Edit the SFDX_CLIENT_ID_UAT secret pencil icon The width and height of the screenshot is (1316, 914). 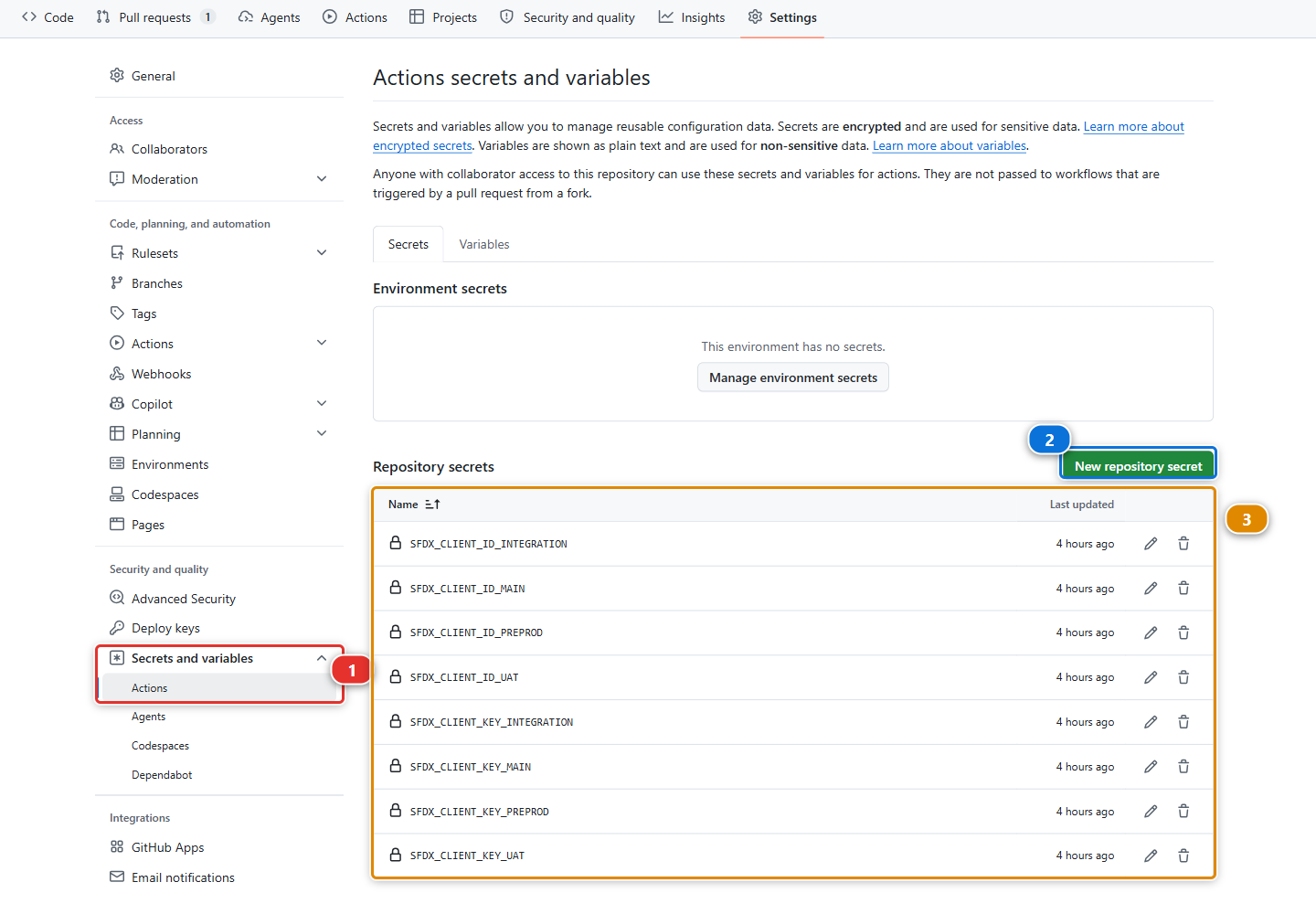pos(1151,677)
